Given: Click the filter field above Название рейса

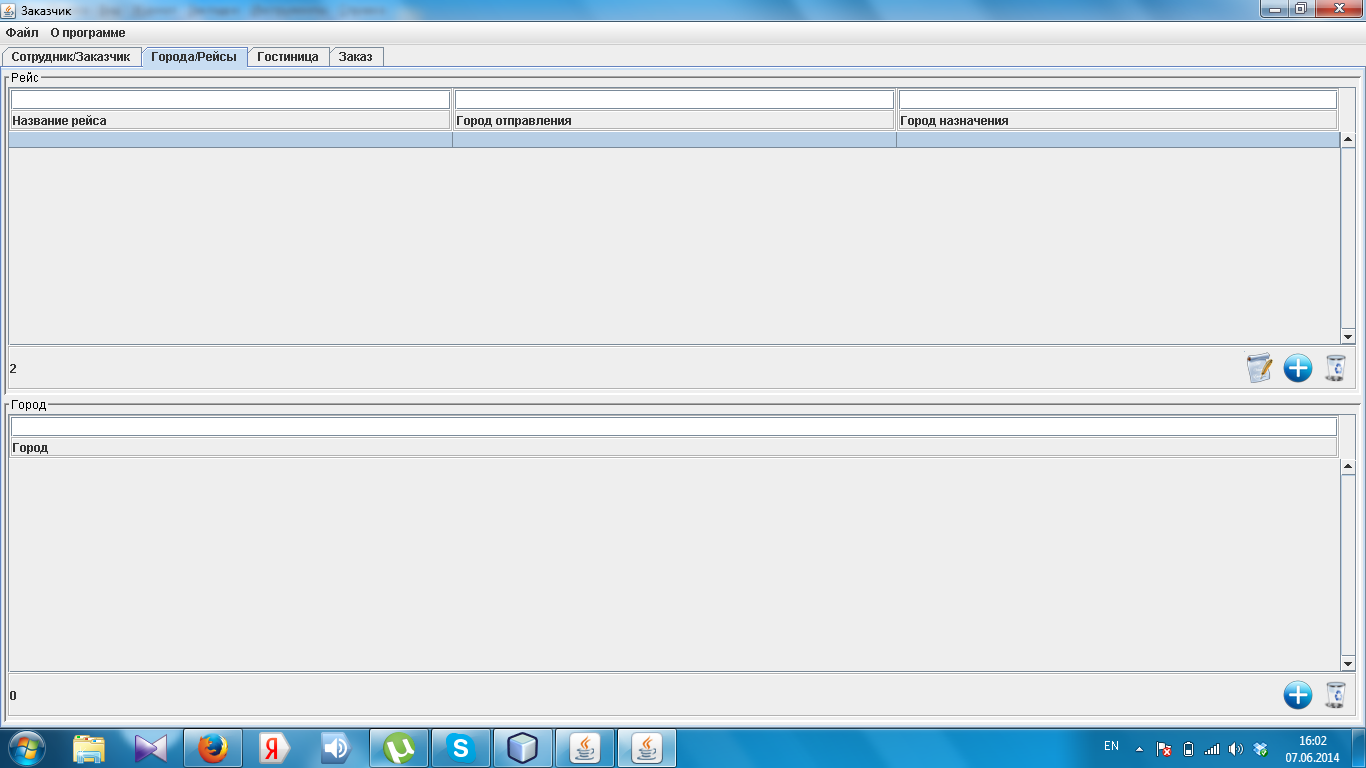Looking at the screenshot, I should 231,100.
